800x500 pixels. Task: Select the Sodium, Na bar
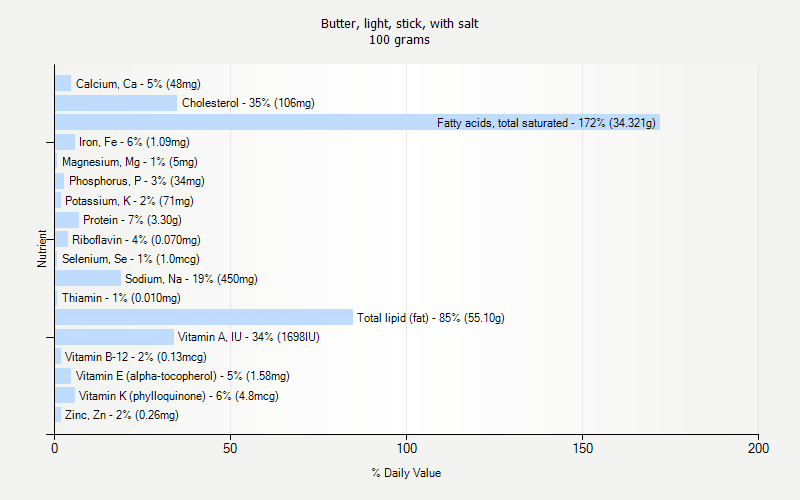coord(88,278)
